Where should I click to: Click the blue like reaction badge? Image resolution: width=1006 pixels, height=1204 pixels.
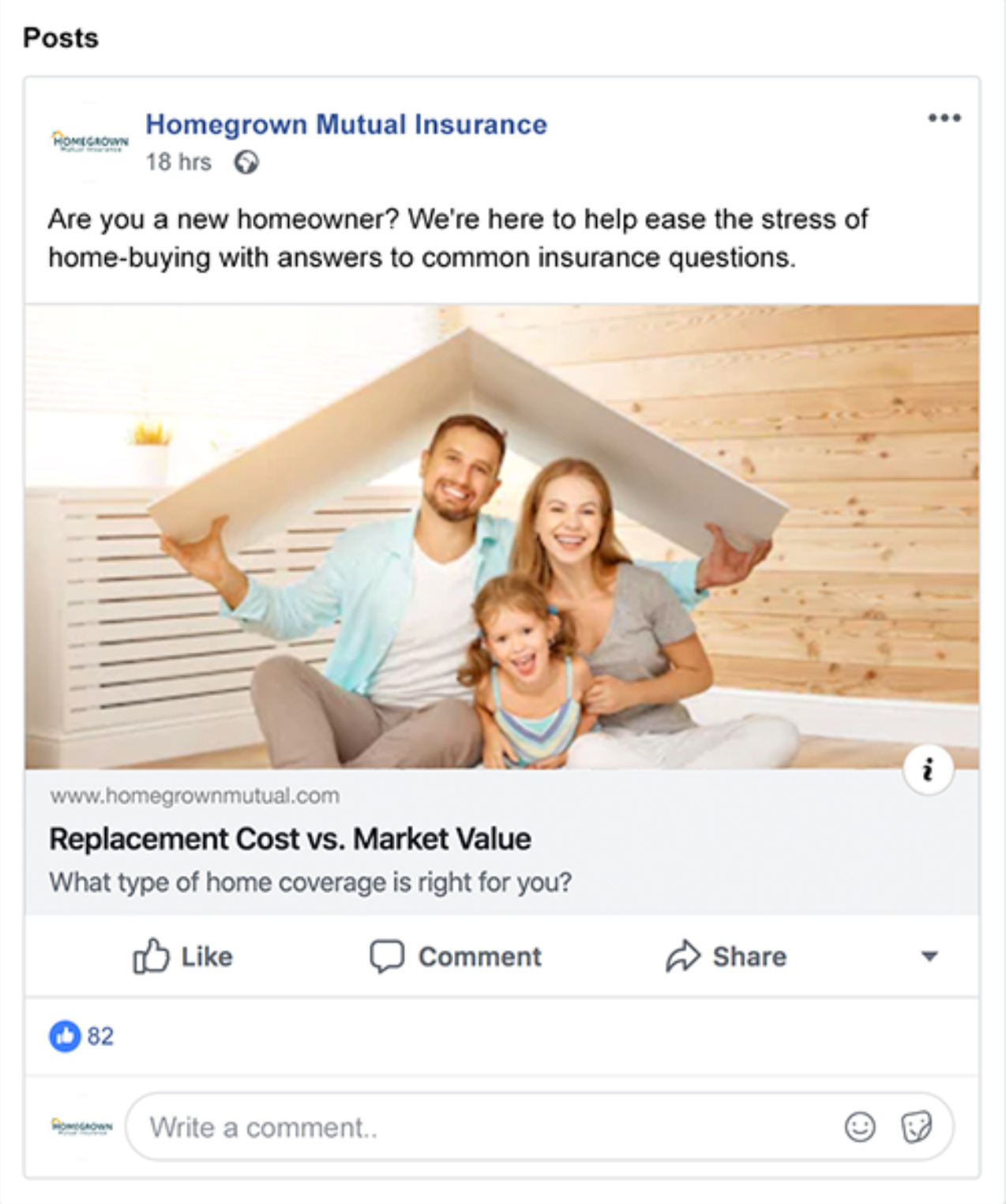(65, 1036)
